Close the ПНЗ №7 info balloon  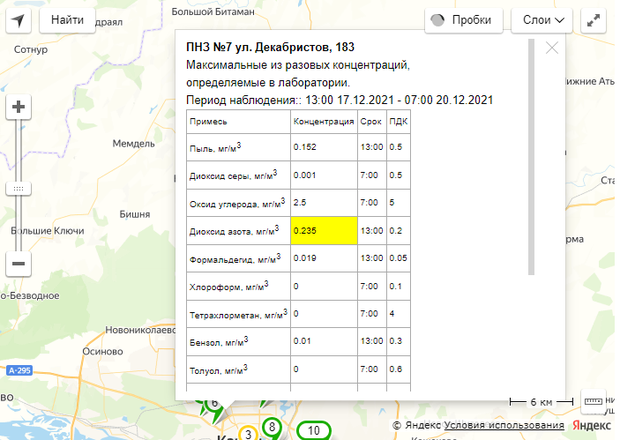point(552,47)
